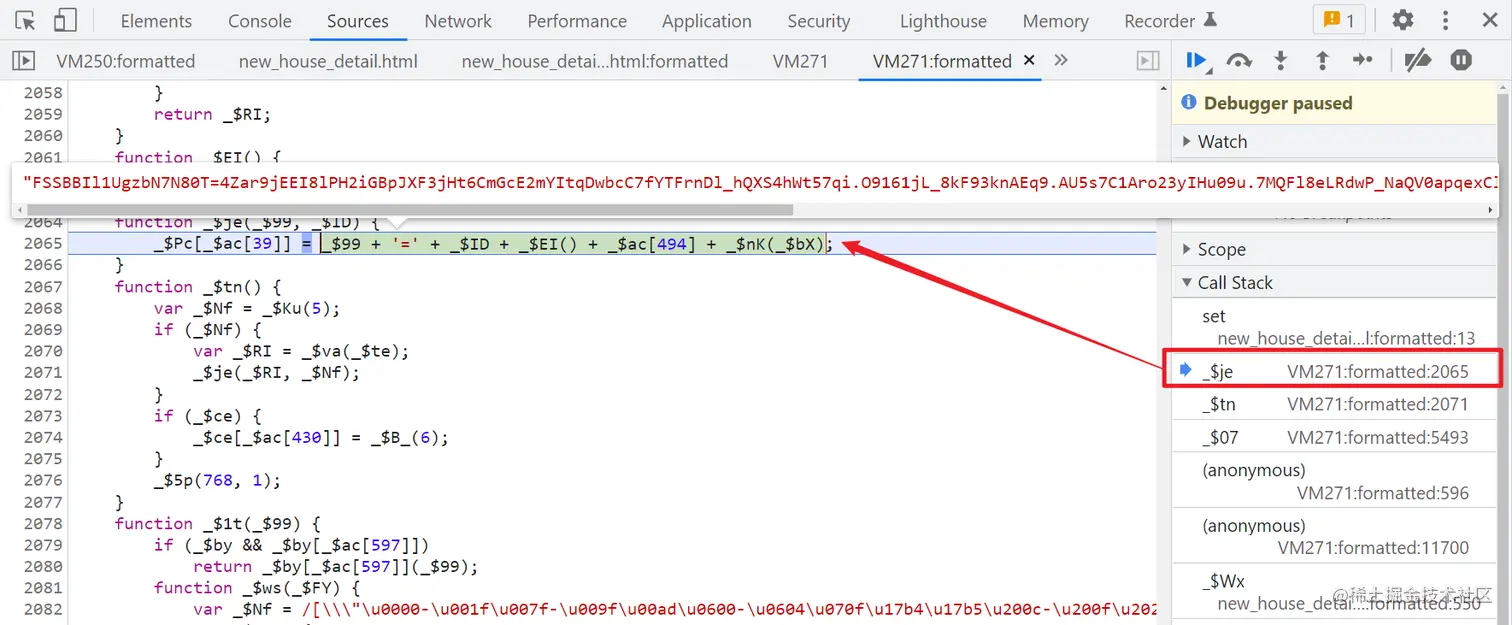Image resolution: width=1512 pixels, height=625 pixels.
Task: Open the new_house_detail.html file tab
Action: tap(328, 61)
